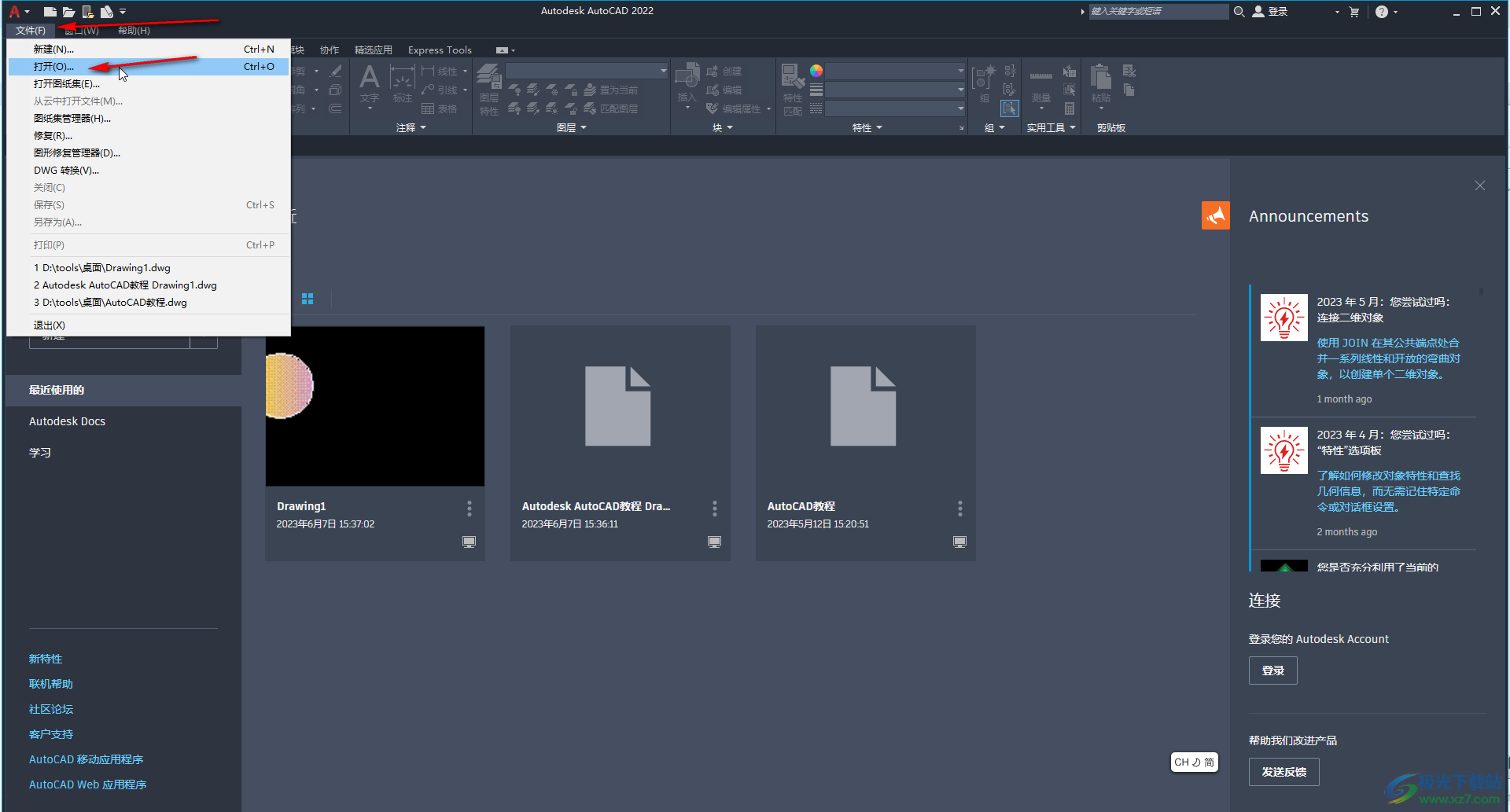Expand the 实用工具 panel flyout
Image resolution: width=1510 pixels, height=812 pixels.
1051,127
